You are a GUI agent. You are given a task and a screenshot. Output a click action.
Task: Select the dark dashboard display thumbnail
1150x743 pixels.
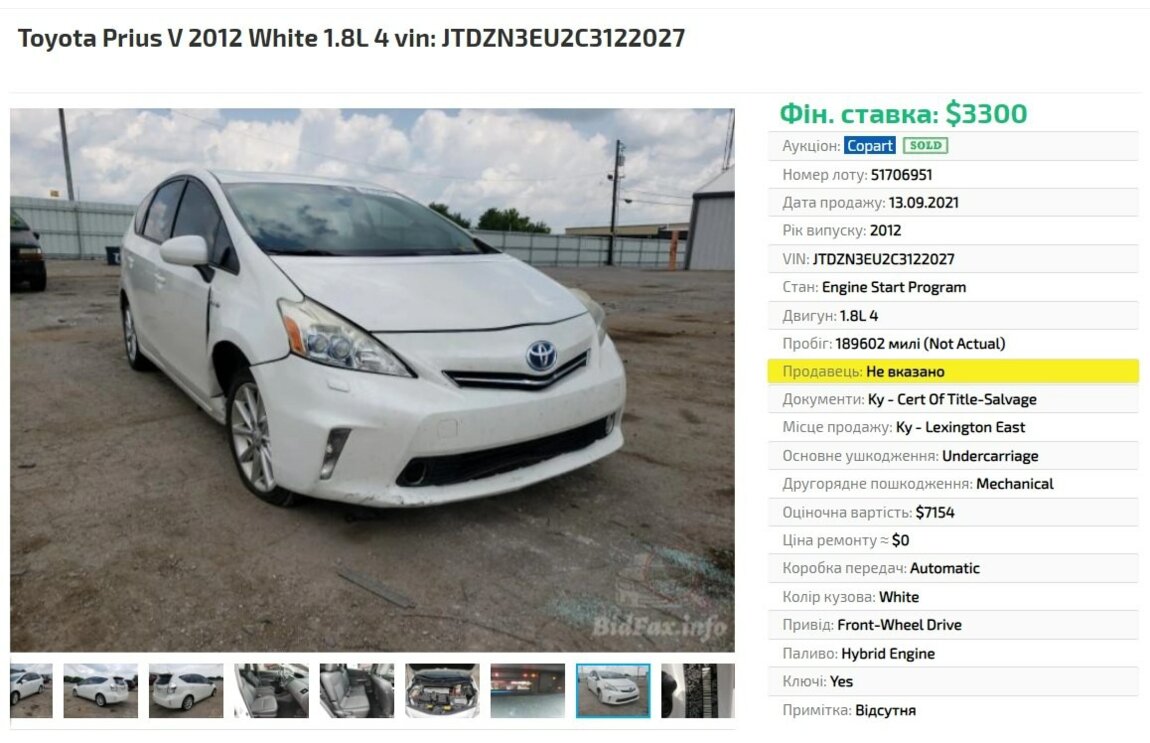[x=527, y=690]
